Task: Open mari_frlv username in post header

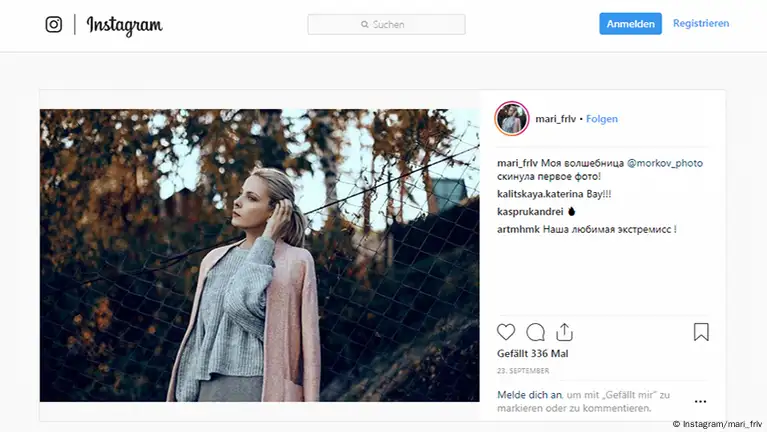Action: point(556,119)
